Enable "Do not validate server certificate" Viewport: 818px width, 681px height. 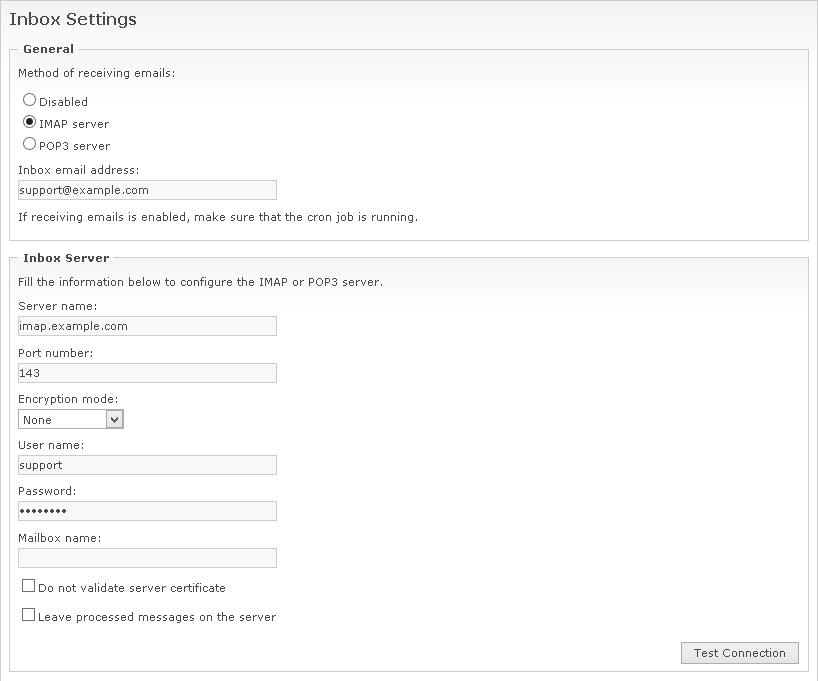pos(28,585)
